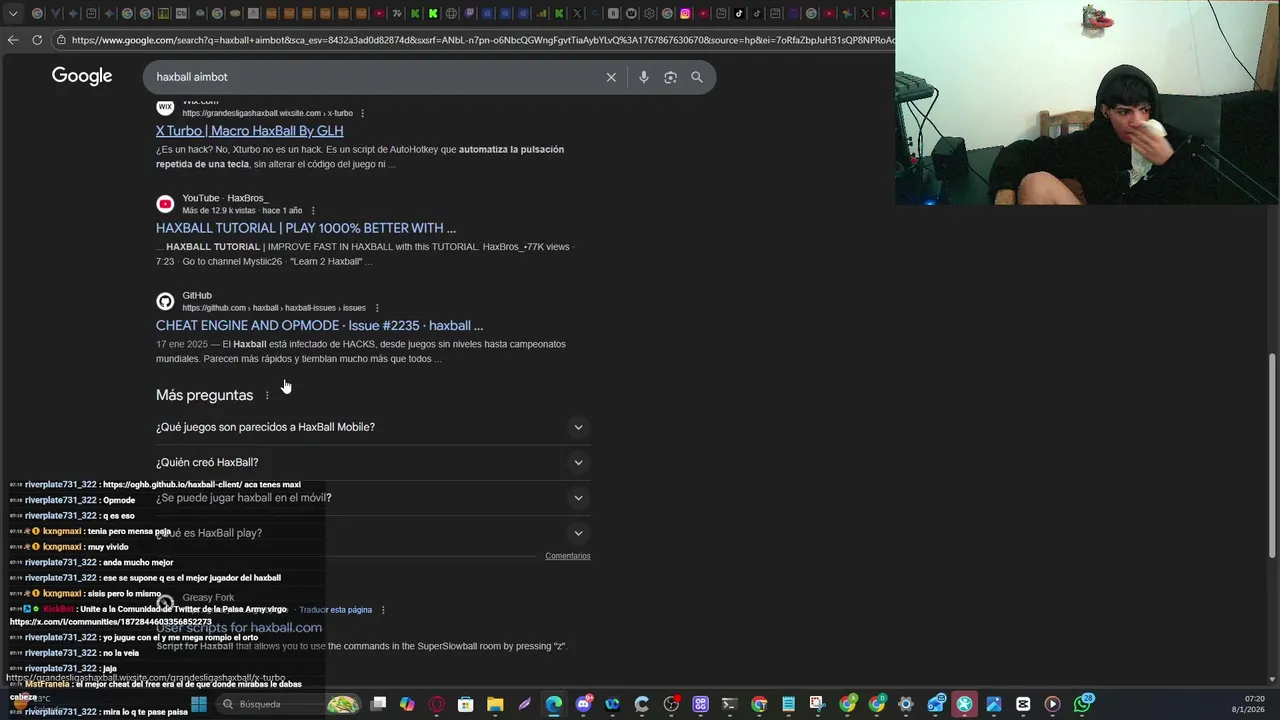The image size is (1280, 720).
Task: Reload the page with refresh icon
Action: [x=37, y=40]
